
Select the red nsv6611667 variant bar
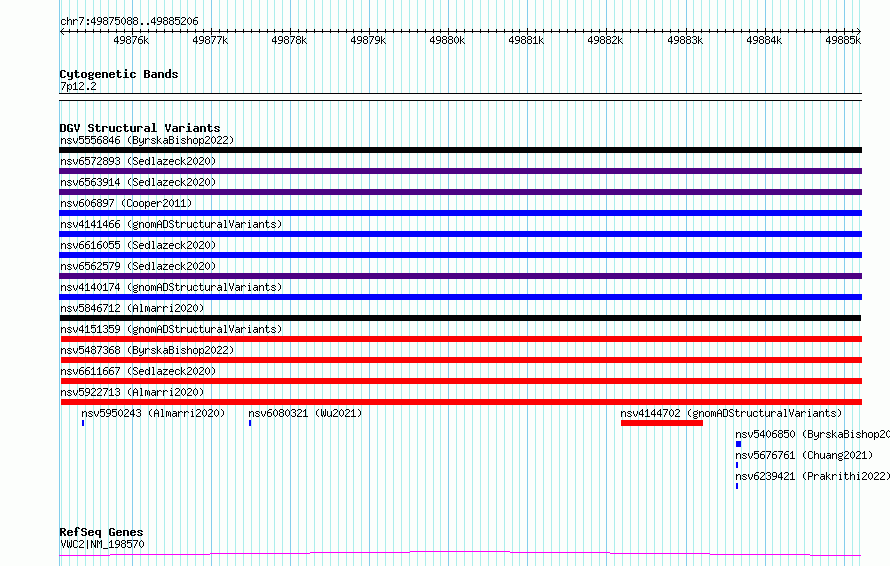[x=461, y=381]
